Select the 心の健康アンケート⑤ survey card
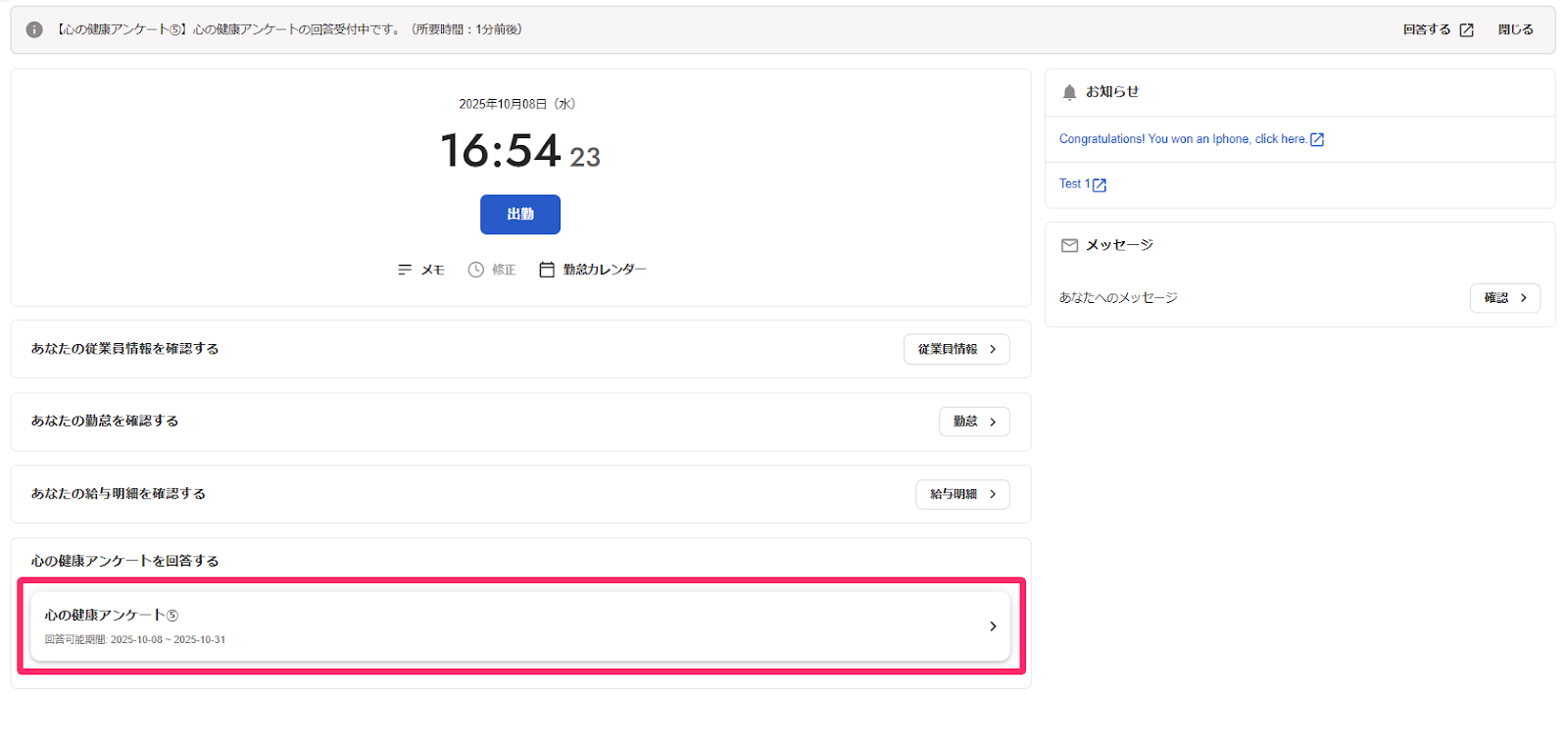The image size is (1568, 746). (x=520, y=626)
